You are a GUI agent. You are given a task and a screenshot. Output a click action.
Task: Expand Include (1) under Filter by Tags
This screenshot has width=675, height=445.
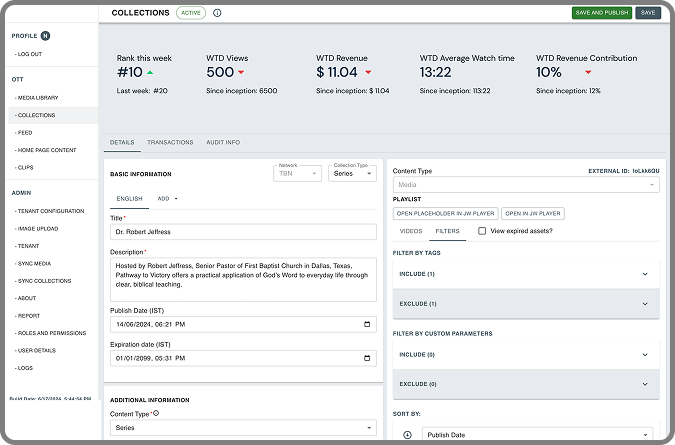click(644, 273)
